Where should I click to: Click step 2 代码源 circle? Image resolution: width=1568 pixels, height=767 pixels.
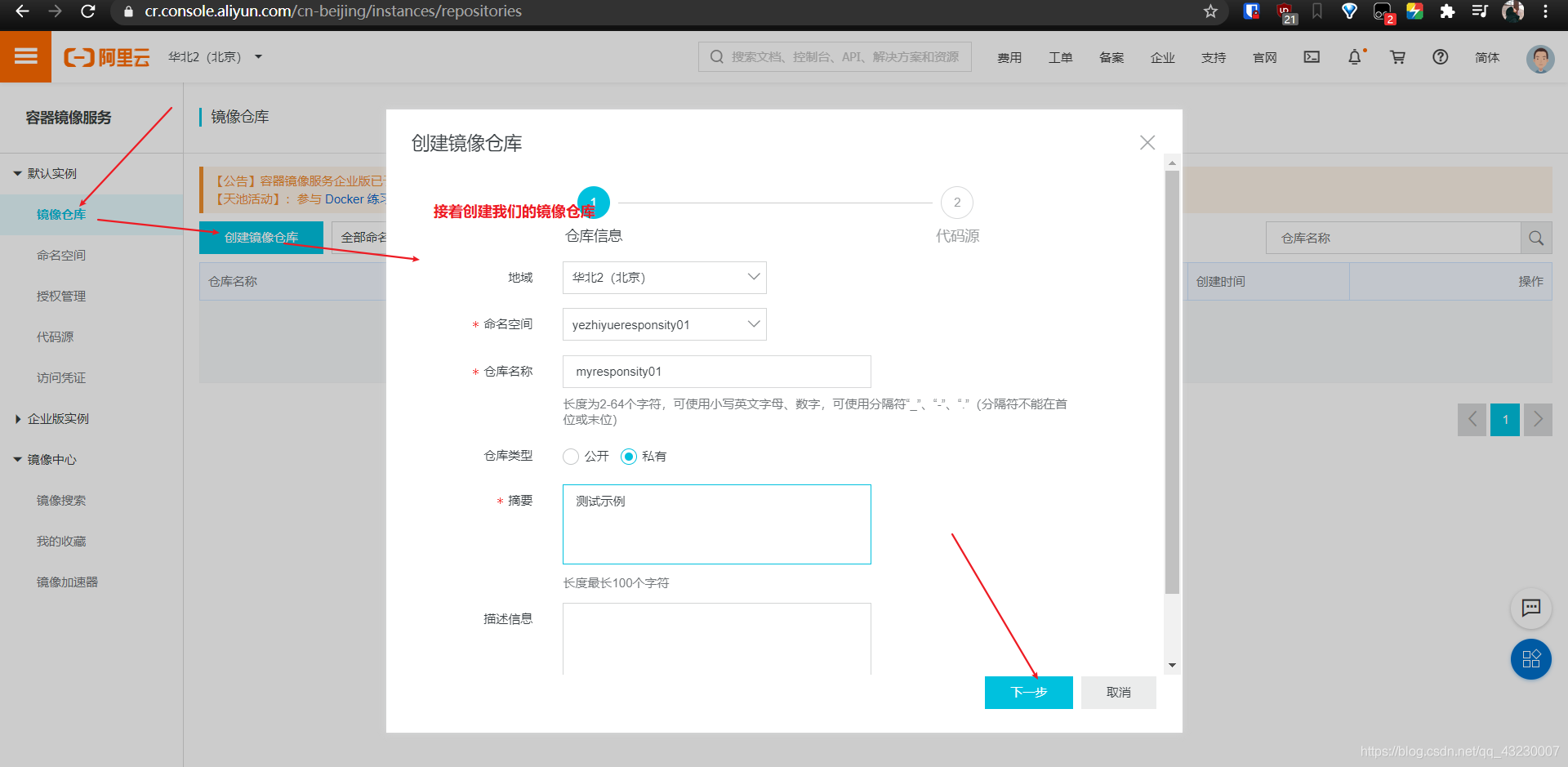[x=957, y=203]
